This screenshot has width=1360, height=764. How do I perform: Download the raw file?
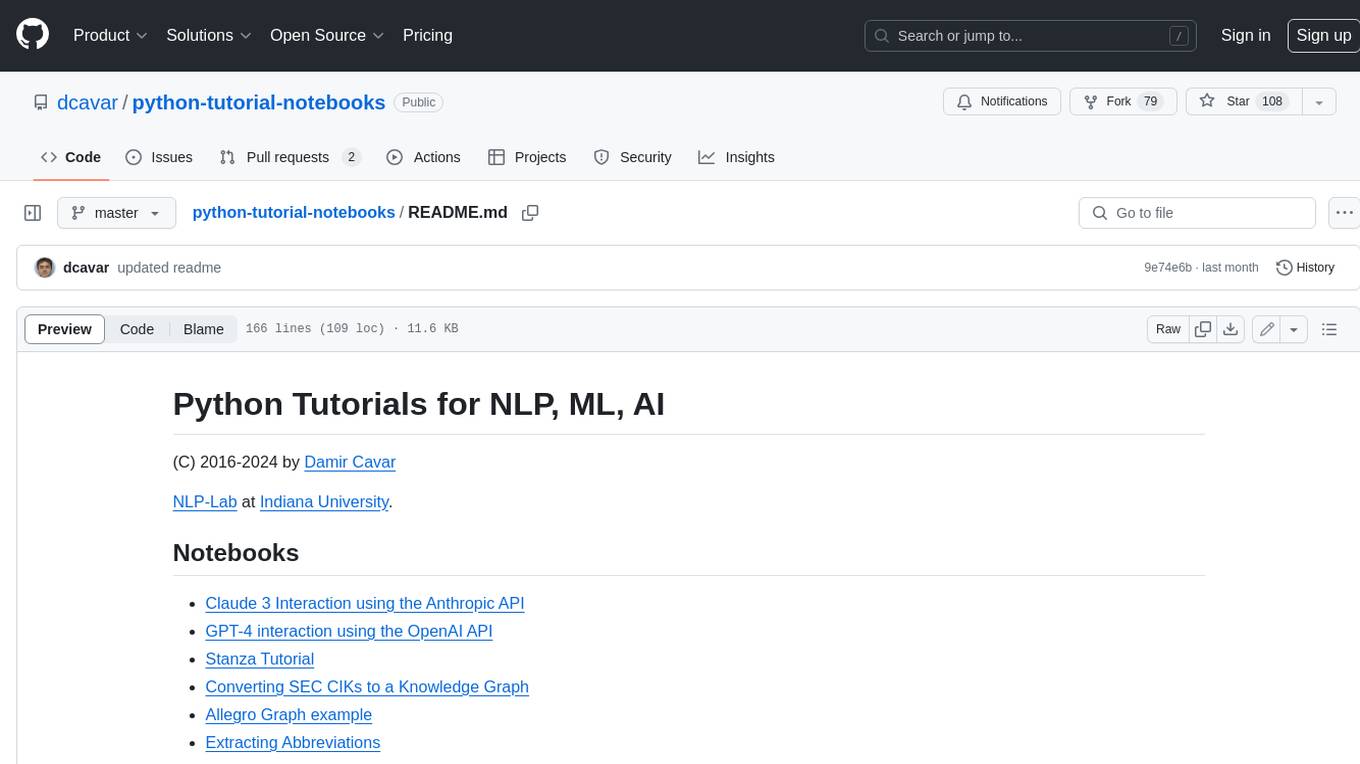[x=1231, y=329]
